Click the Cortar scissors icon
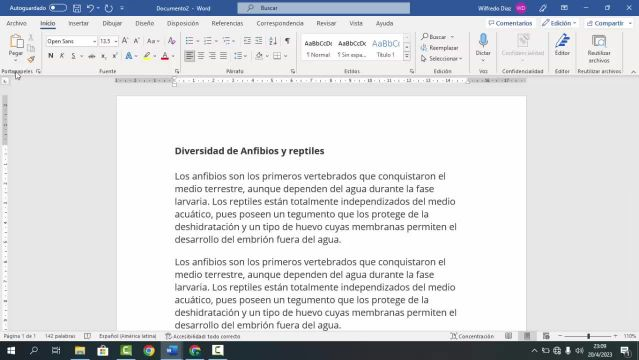The width and height of the screenshot is (639, 360). click(x=31, y=38)
